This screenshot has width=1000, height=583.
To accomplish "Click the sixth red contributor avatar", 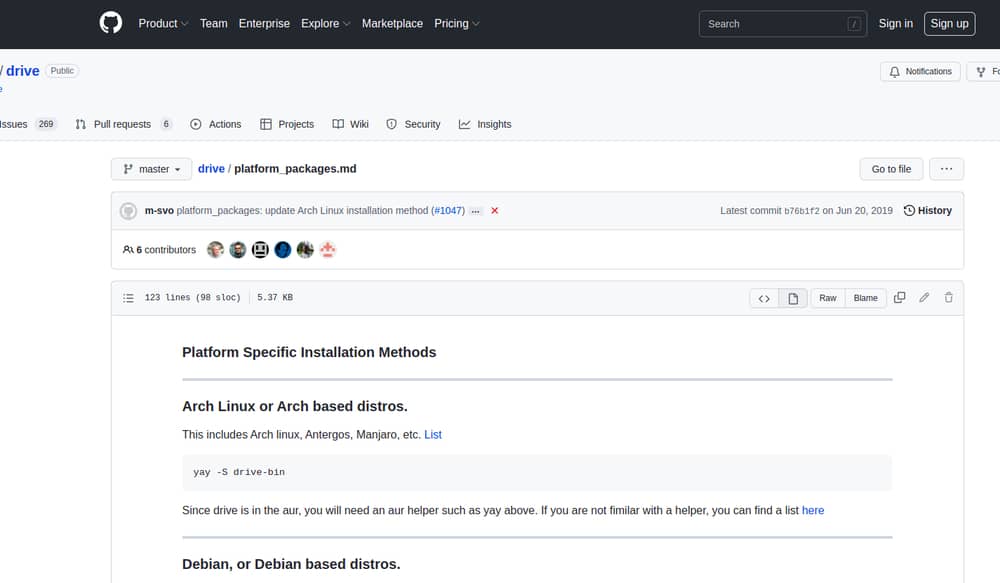I will [328, 250].
